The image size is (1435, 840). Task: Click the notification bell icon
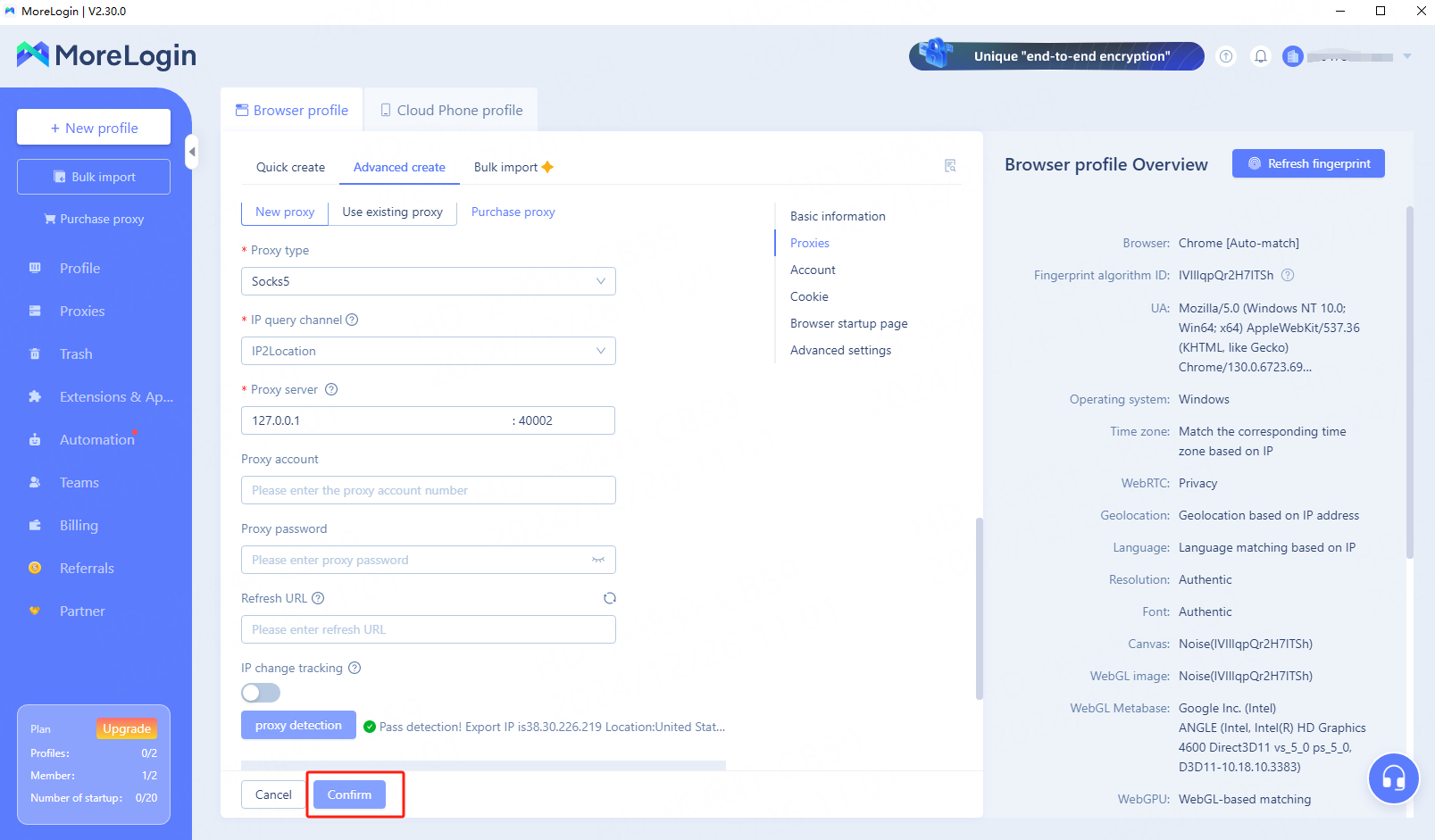(x=1260, y=56)
